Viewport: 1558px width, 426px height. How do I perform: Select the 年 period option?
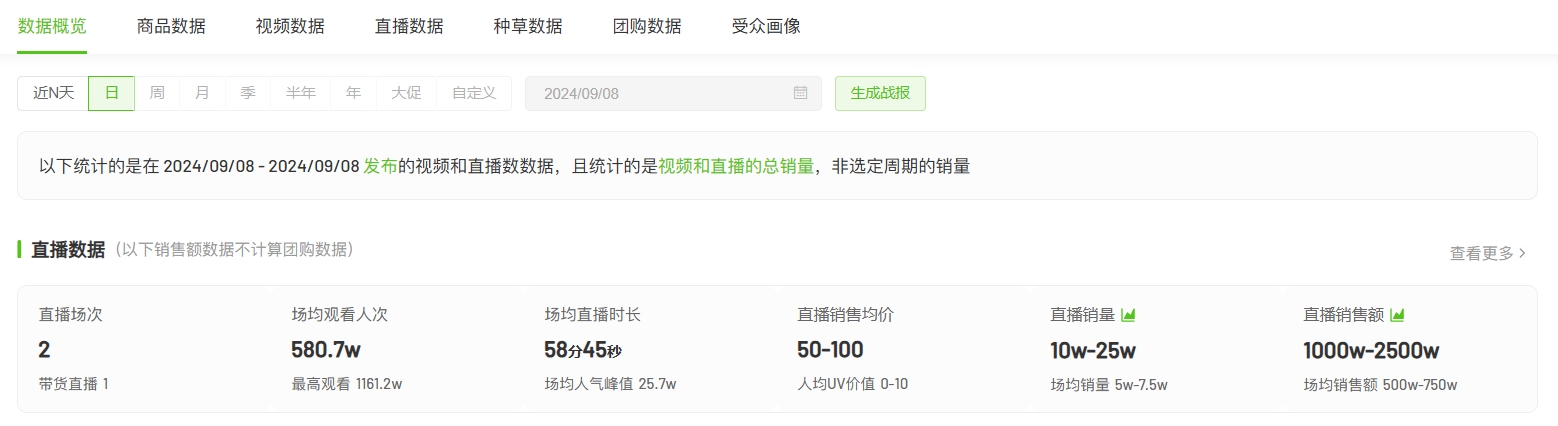tap(353, 93)
